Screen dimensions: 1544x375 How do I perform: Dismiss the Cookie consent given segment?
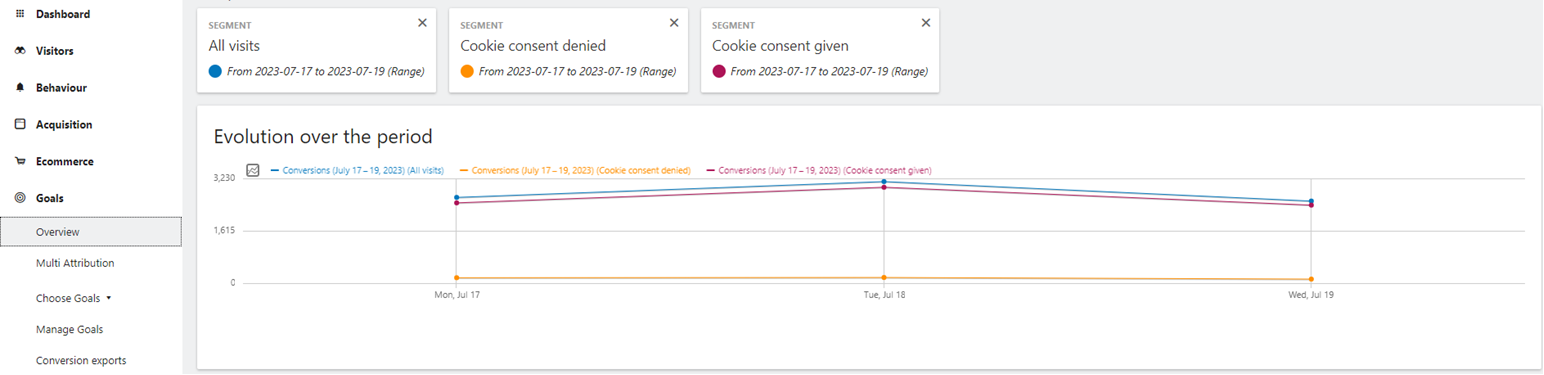click(925, 22)
